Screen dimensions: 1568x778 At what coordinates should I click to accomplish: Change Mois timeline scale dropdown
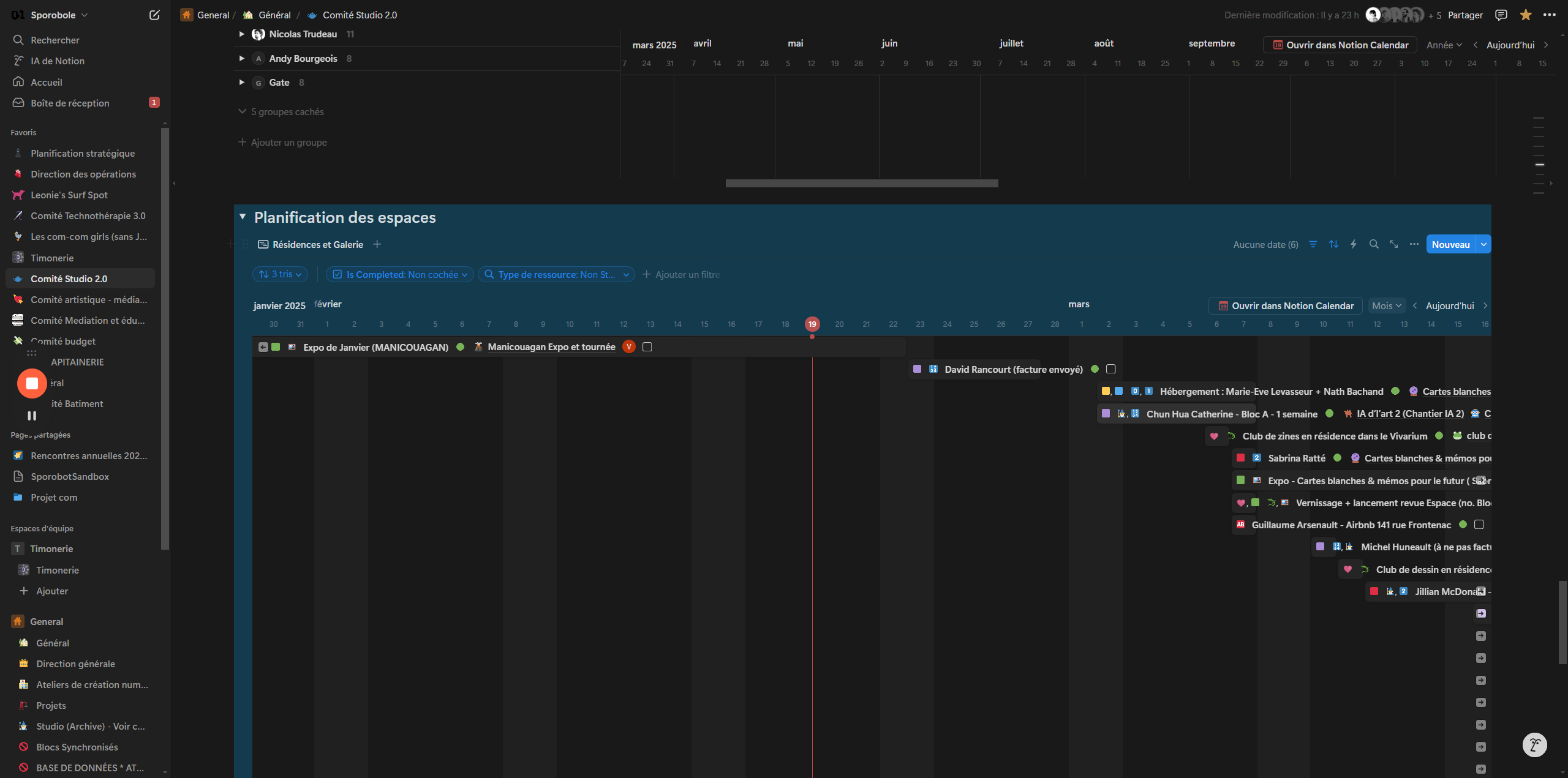click(x=1387, y=305)
